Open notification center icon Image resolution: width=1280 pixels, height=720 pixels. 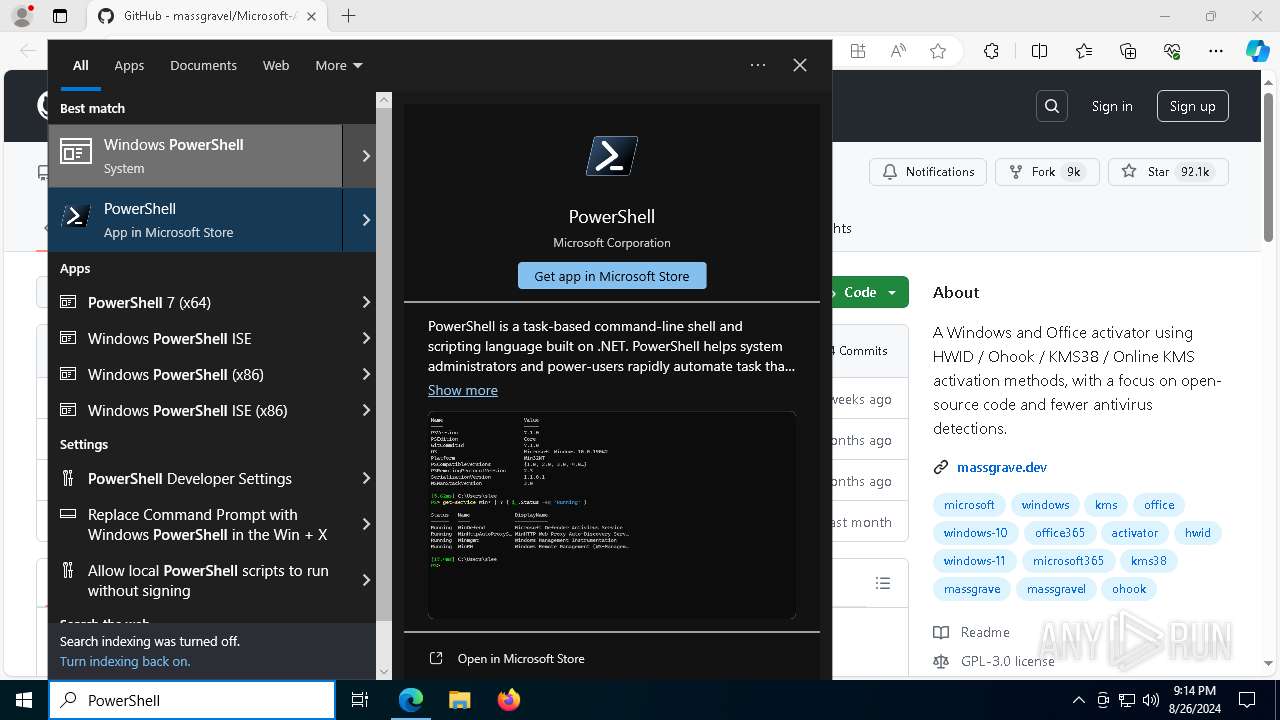click(x=1247, y=700)
